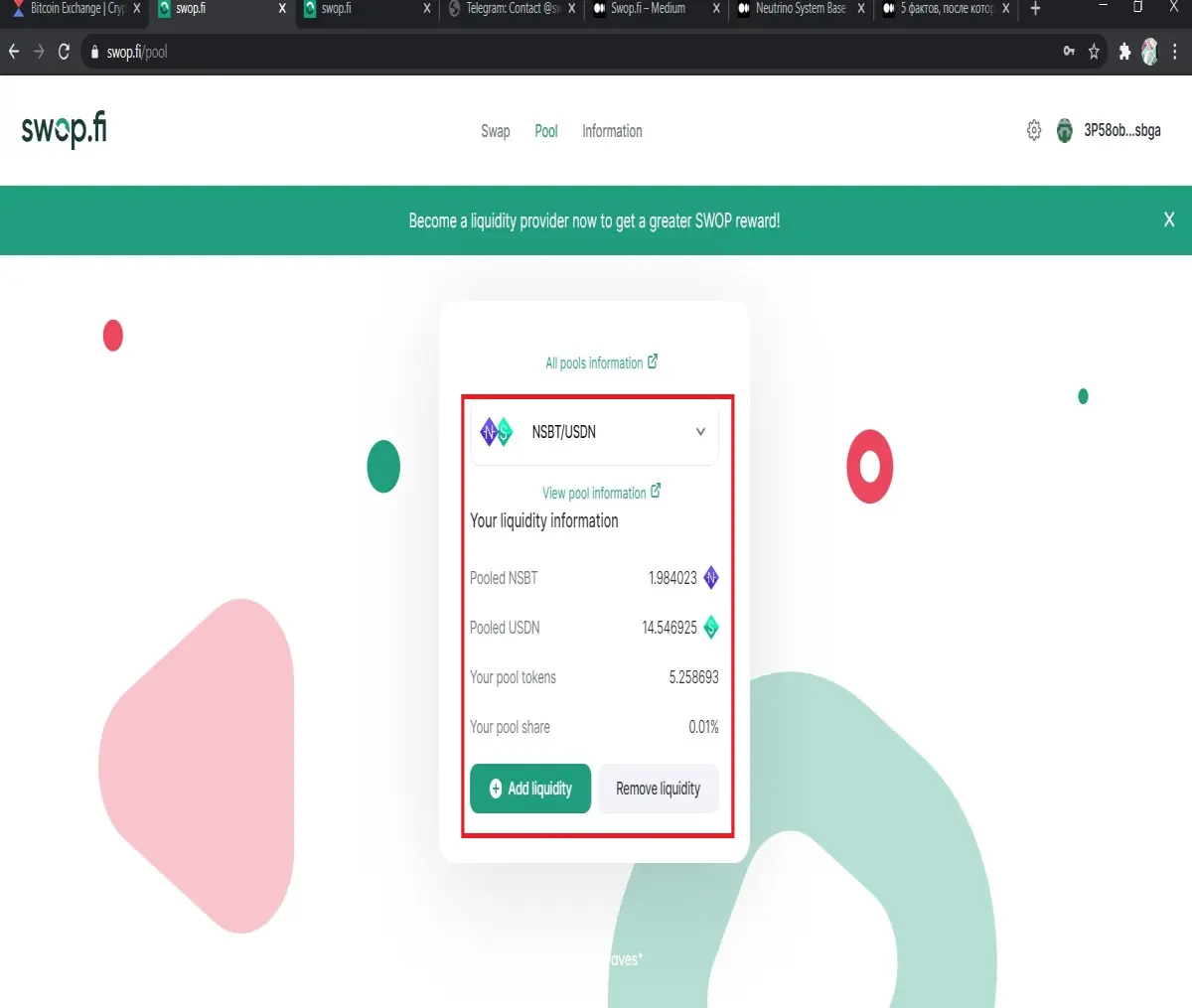Viewport: 1192px width, 1008px height.
Task: Click the swop.fi logo
Action: (x=64, y=130)
